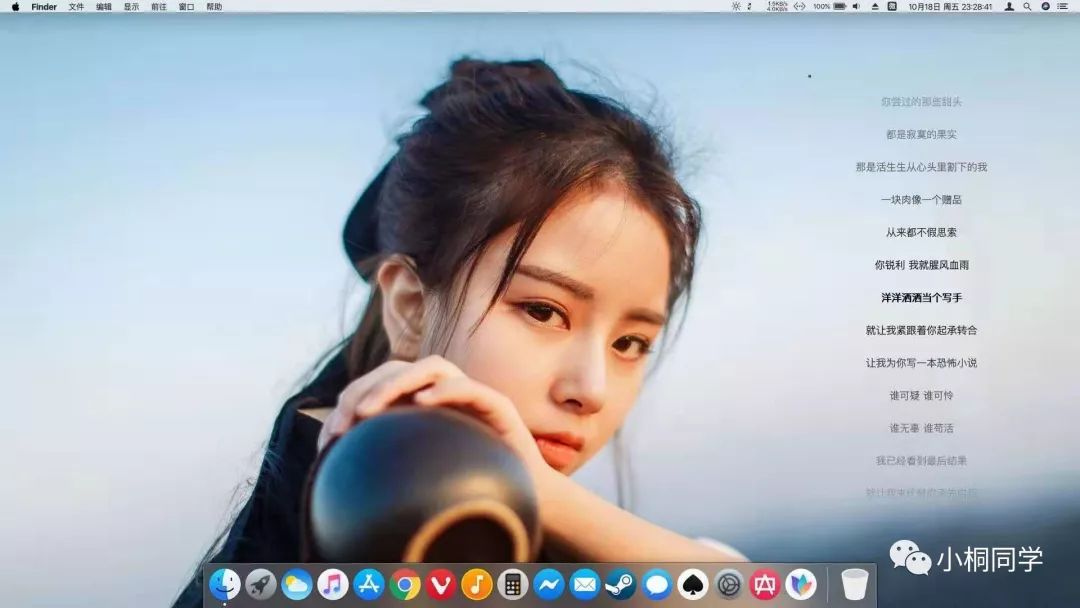Click the music note status icon
The image size is (1080, 608).
tap(749, 6)
